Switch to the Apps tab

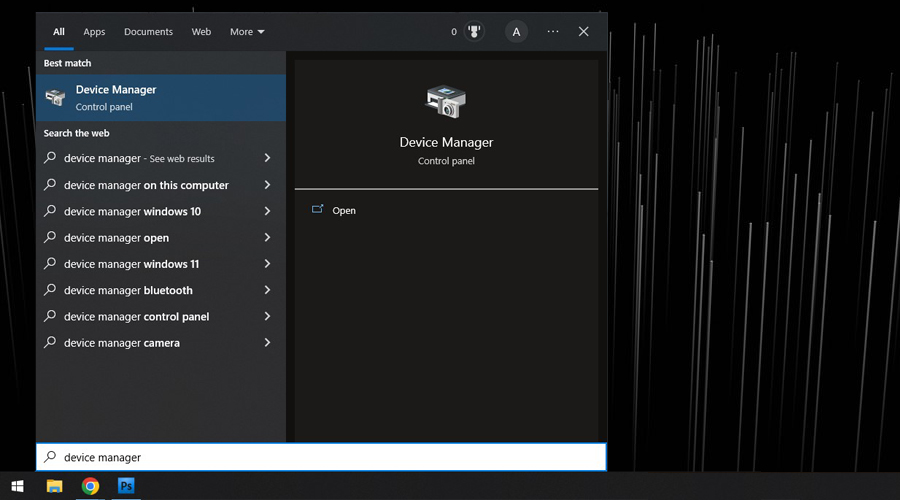(x=94, y=32)
